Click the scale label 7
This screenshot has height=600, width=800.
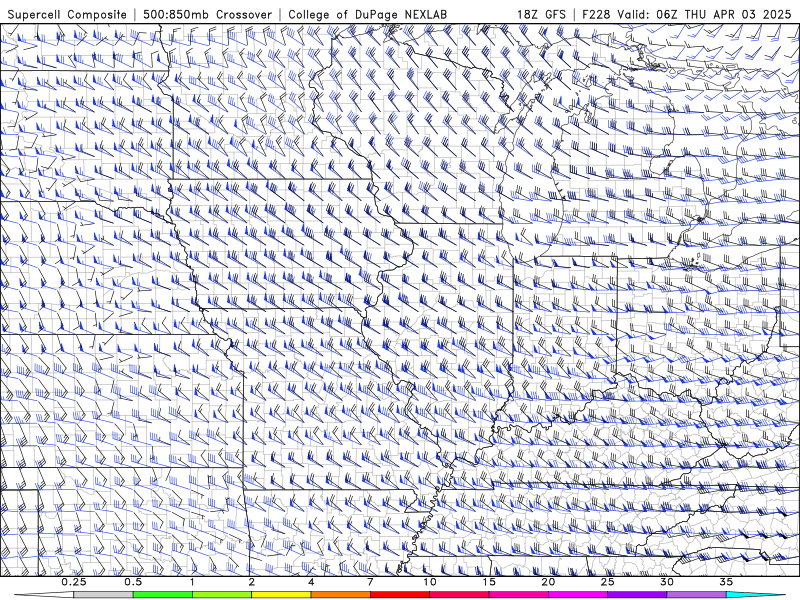pos(370,582)
